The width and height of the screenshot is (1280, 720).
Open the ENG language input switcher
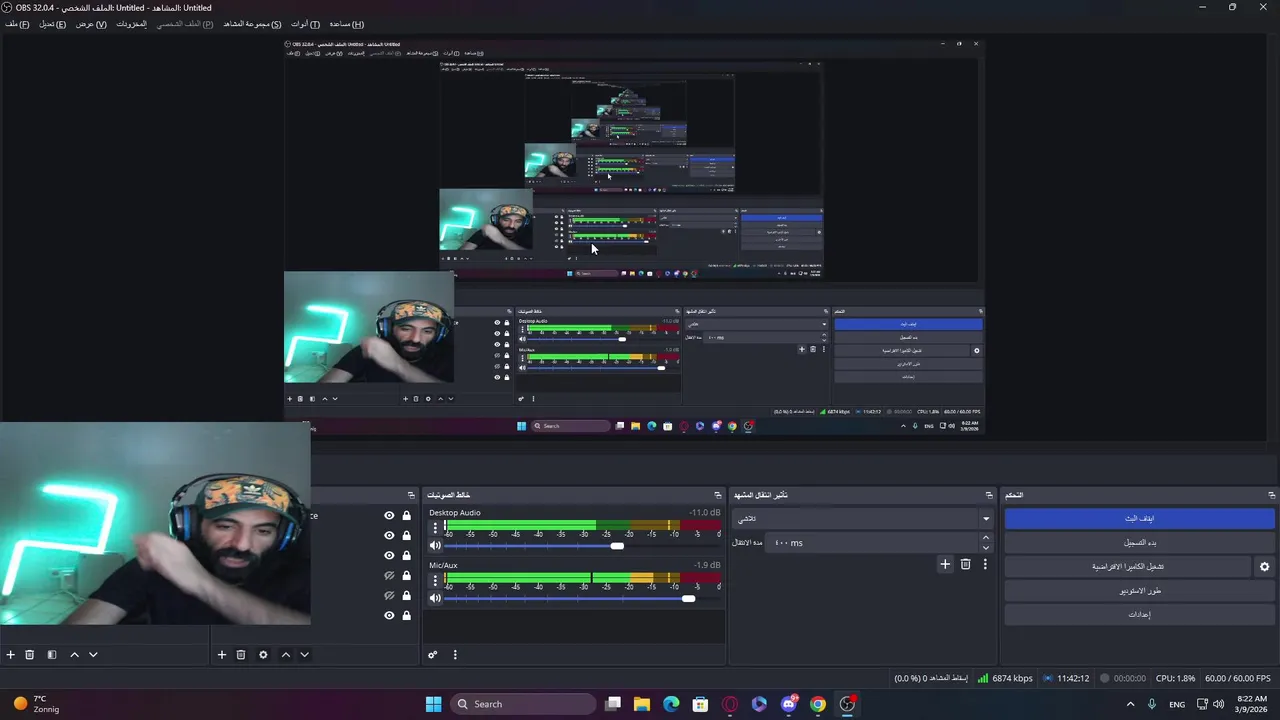[1177, 704]
